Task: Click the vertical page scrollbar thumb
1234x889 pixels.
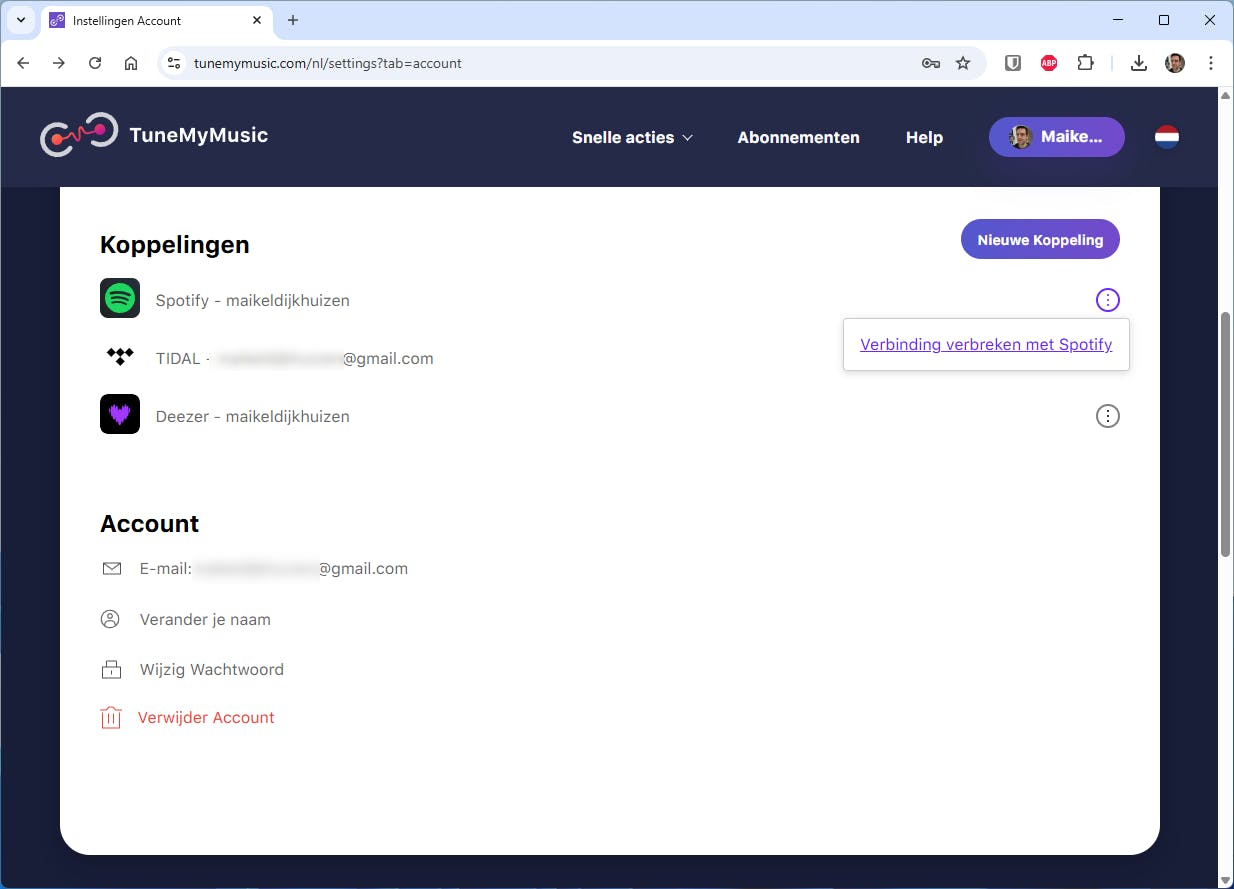Action: [x=1226, y=434]
